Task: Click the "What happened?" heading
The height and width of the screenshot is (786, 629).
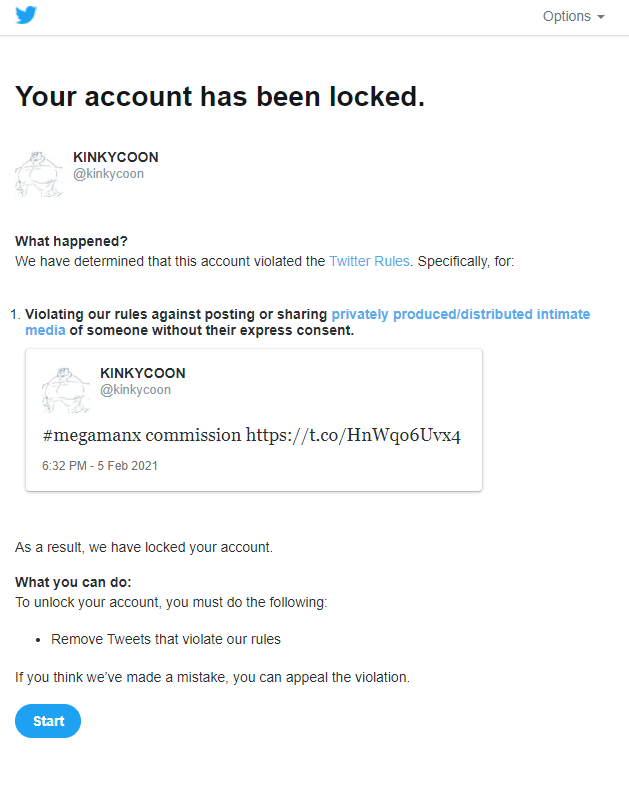Action: pos(72,241)
